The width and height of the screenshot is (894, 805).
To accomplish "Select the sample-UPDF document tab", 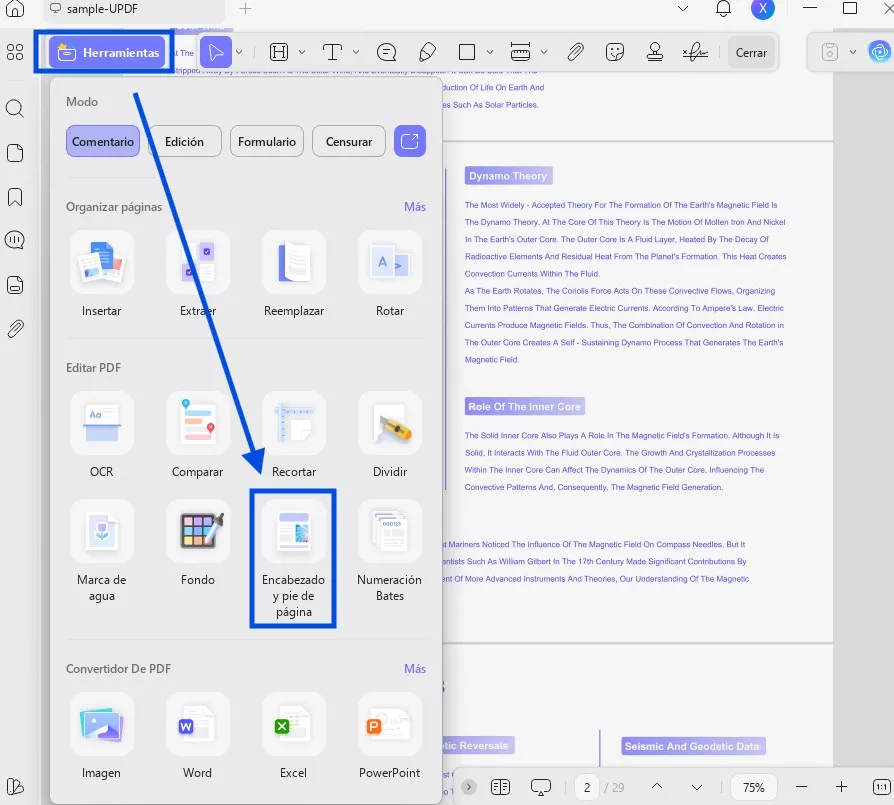I will tap(134, 9).
